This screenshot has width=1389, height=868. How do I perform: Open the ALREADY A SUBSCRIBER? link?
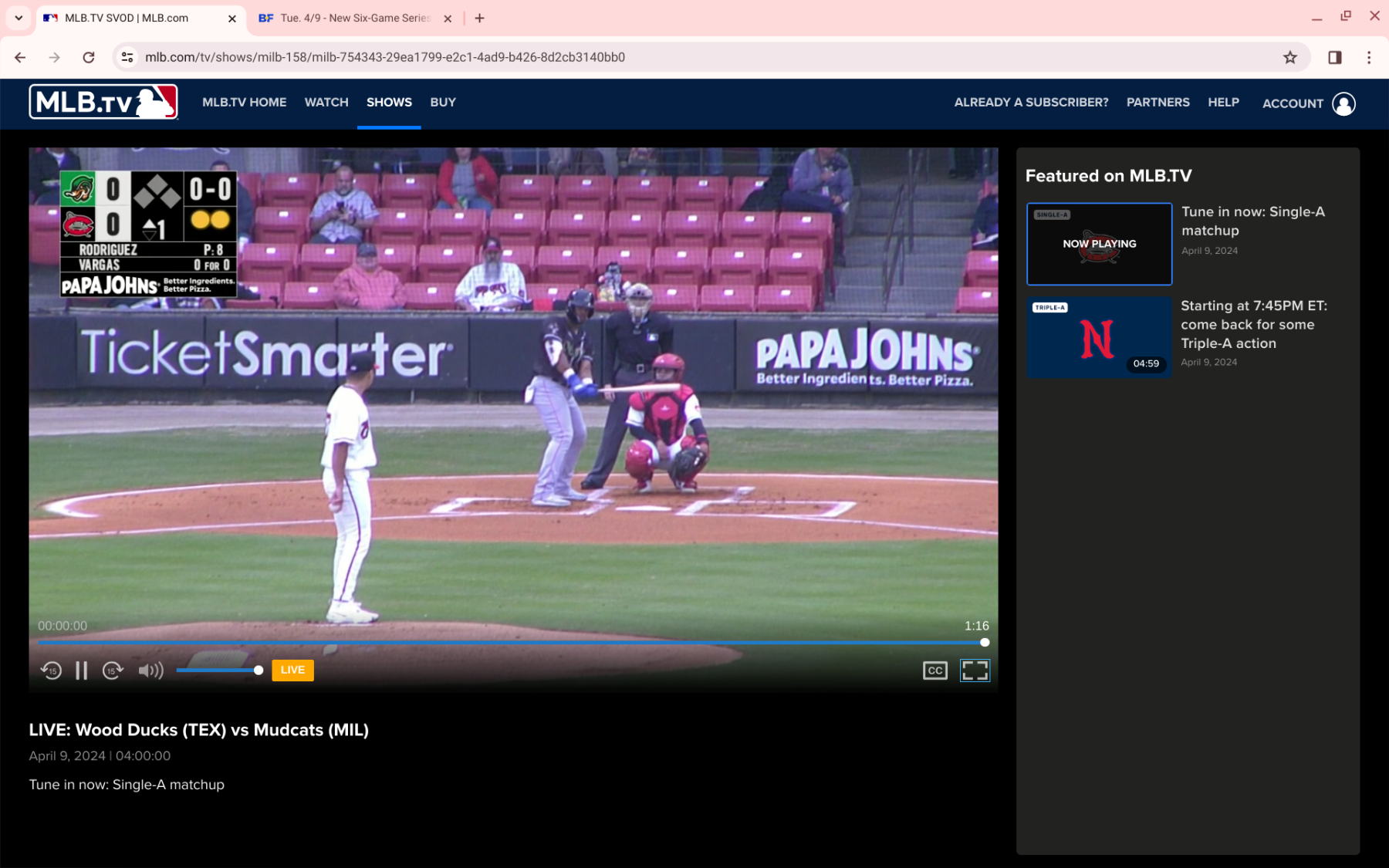click(x=1031, y=102)
